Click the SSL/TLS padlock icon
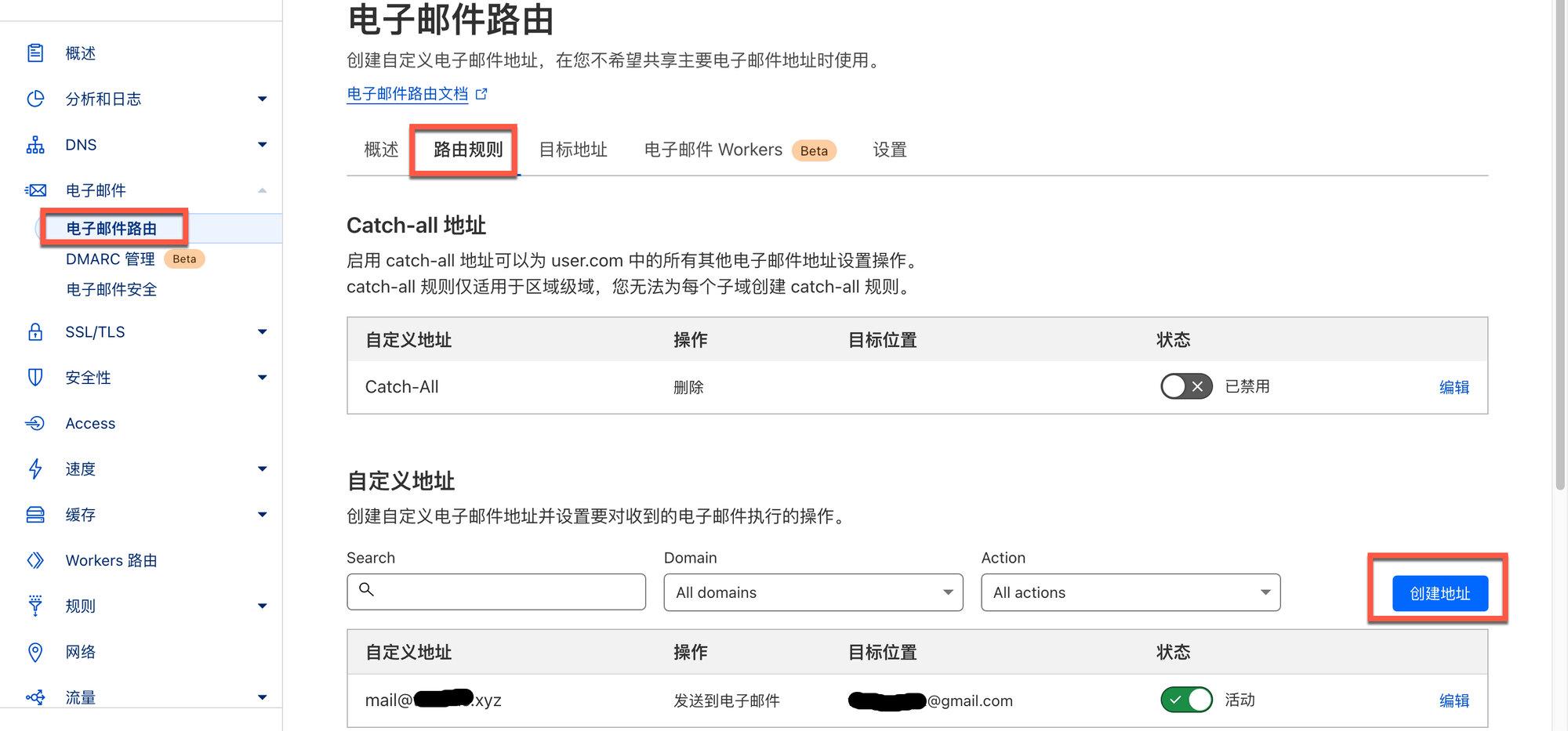The height and width of the screenshot is (731, 1568). tap(35, 331)
